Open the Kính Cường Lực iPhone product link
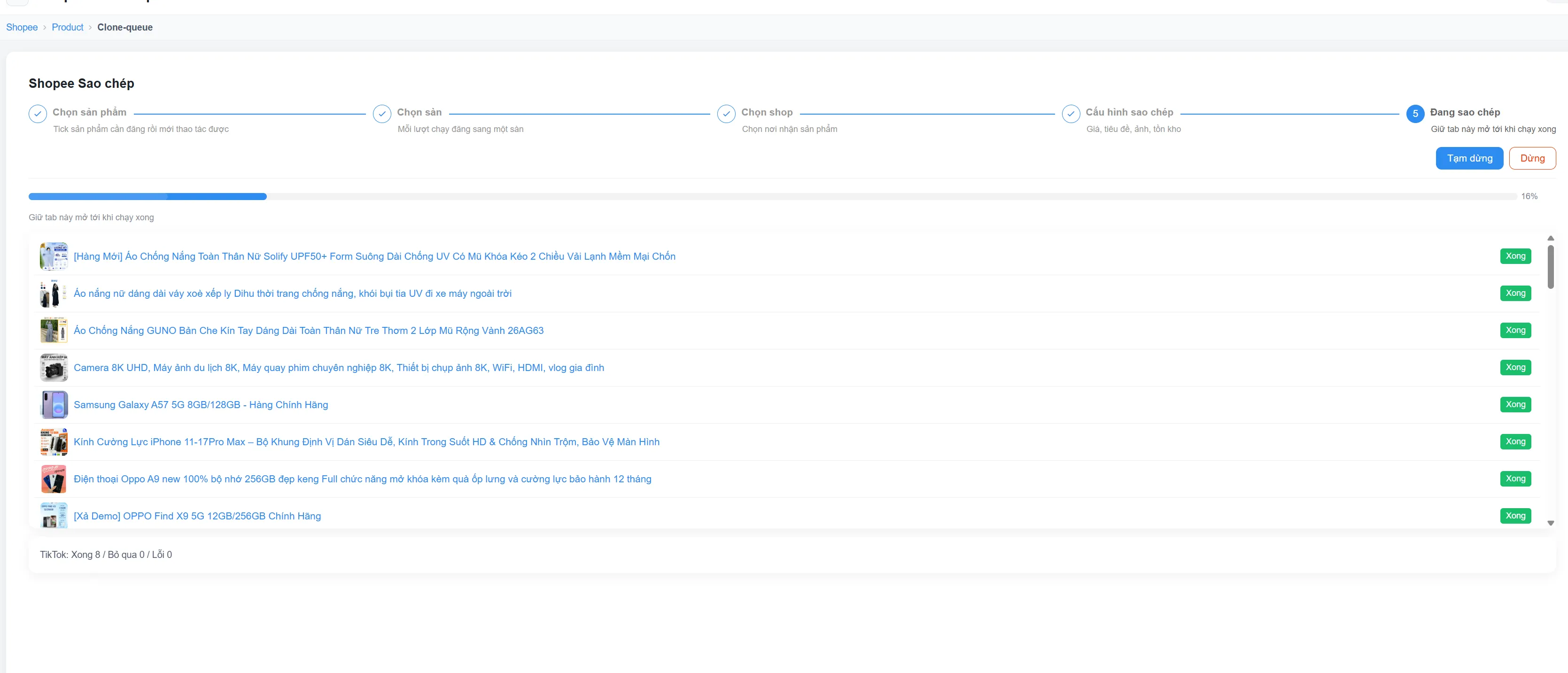 coord(366,442)
